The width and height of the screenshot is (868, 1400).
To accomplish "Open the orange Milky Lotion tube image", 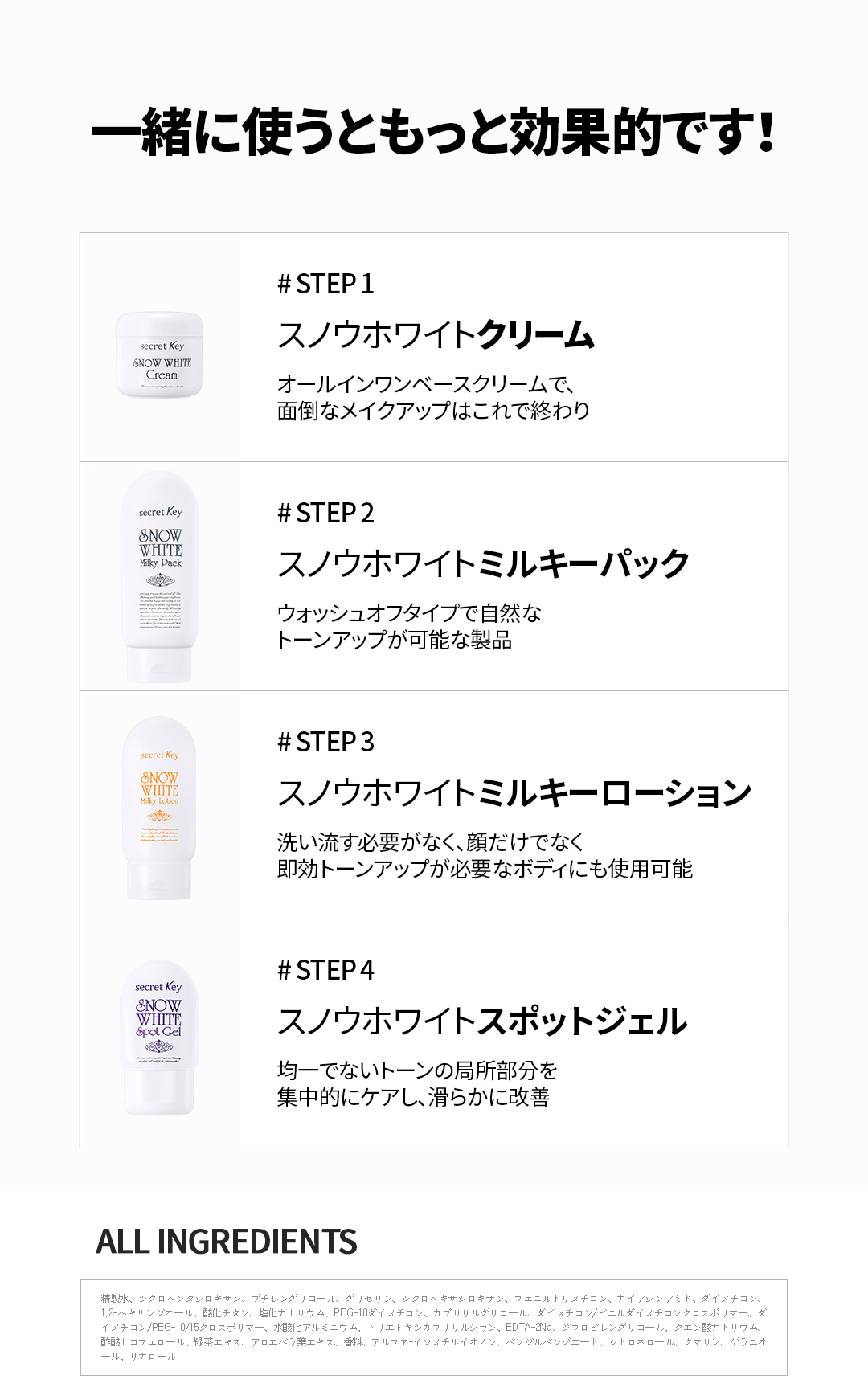I will point(159,808).
